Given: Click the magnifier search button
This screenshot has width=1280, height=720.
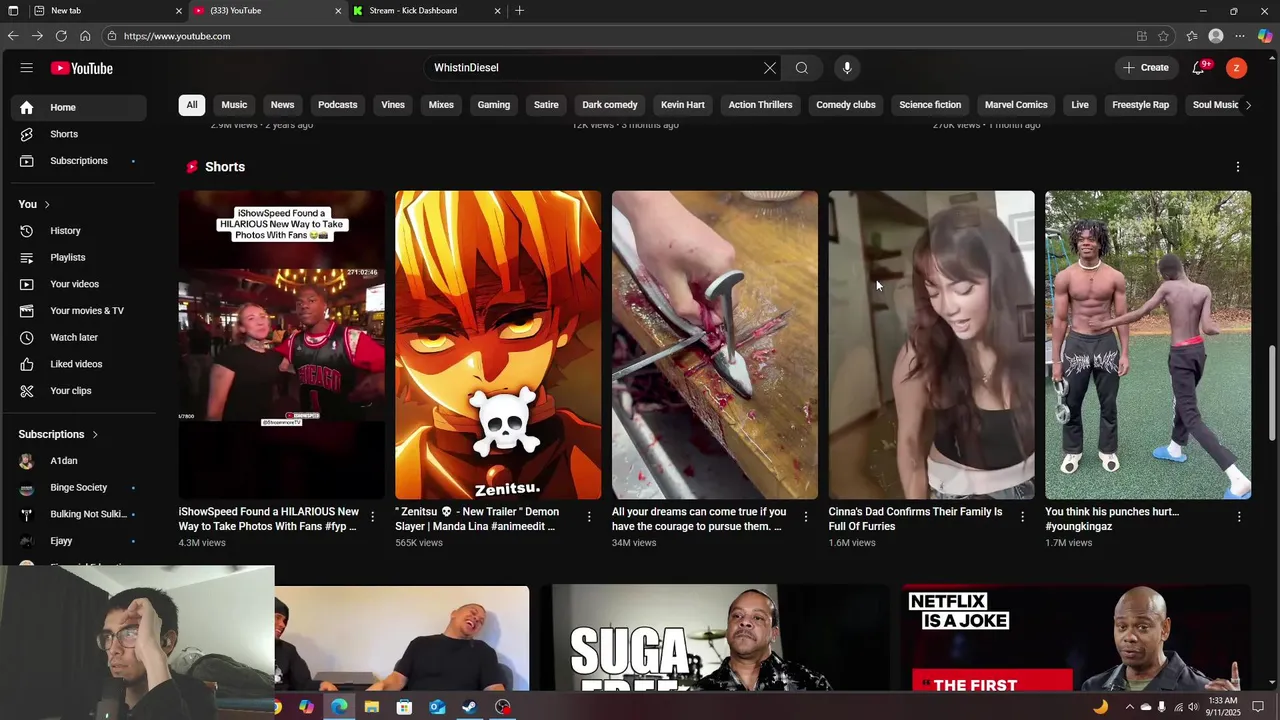Looking at the screenshot, I should click(x=802, y=68).
